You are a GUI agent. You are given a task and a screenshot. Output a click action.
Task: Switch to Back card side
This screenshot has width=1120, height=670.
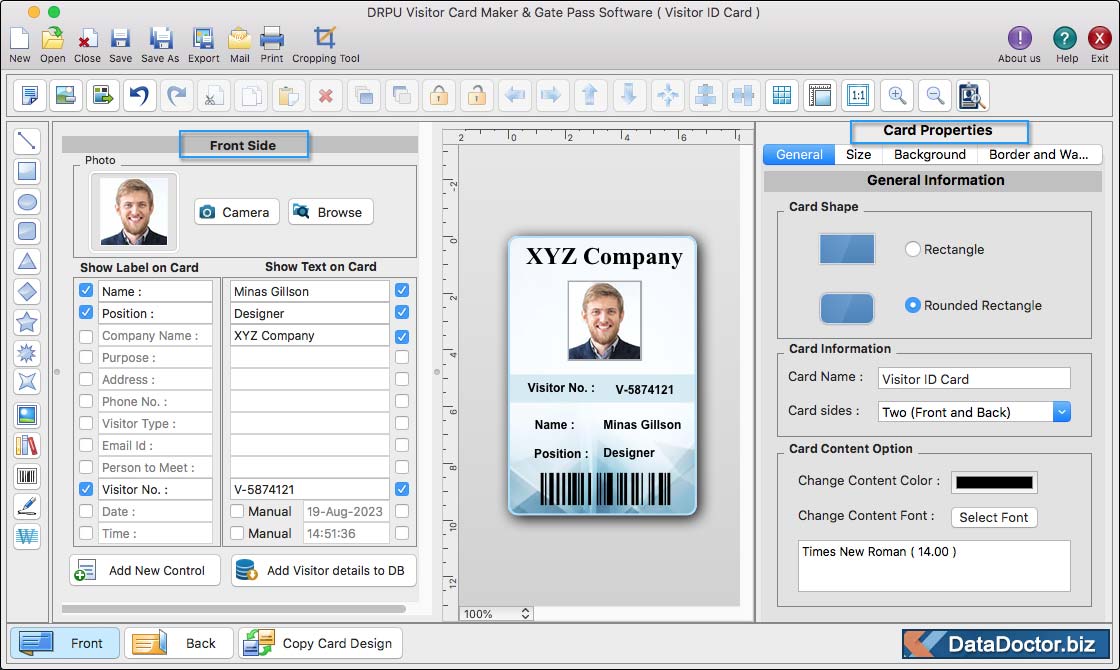179,643
